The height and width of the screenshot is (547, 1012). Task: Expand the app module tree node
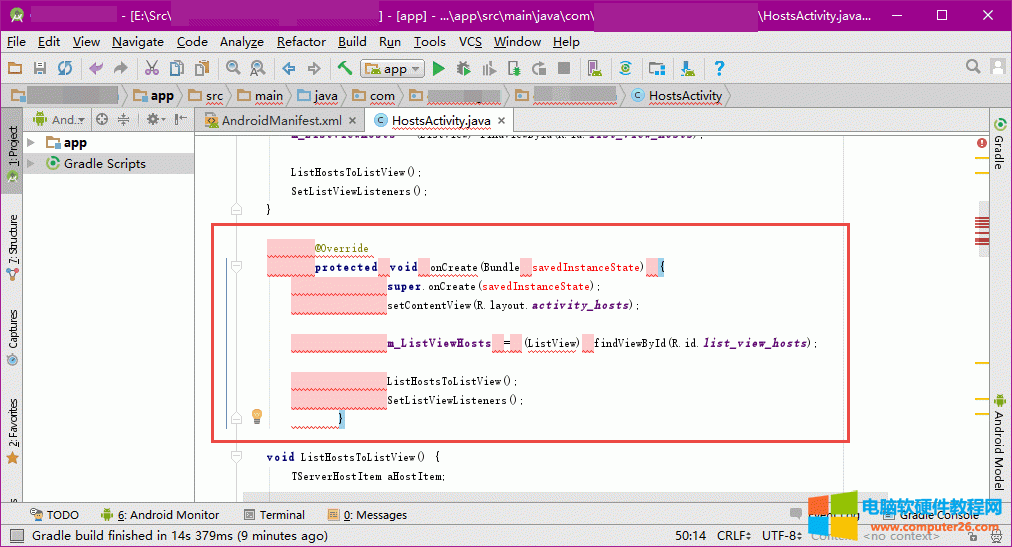tap(31, 143)
